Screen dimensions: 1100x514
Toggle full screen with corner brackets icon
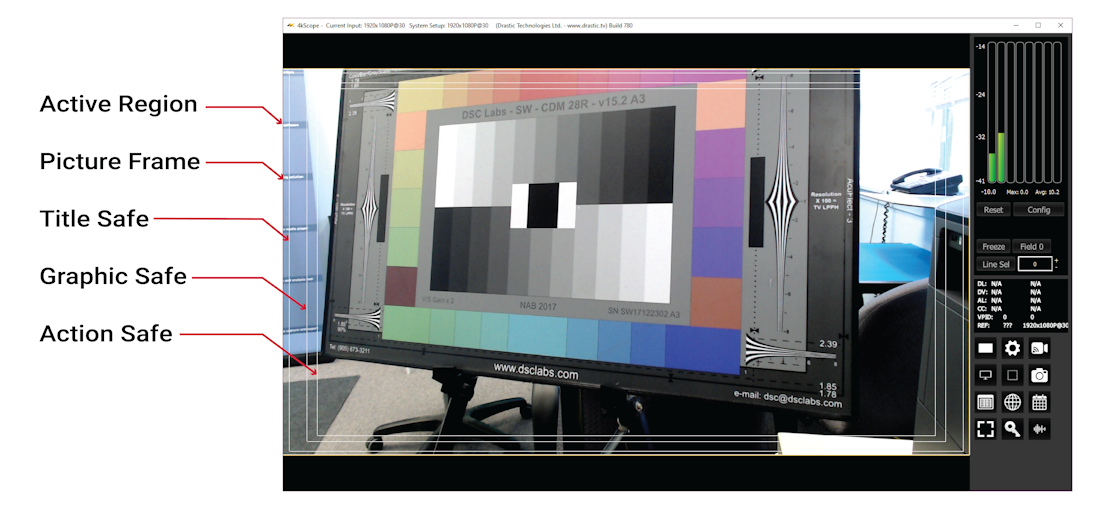coord(986,429)
